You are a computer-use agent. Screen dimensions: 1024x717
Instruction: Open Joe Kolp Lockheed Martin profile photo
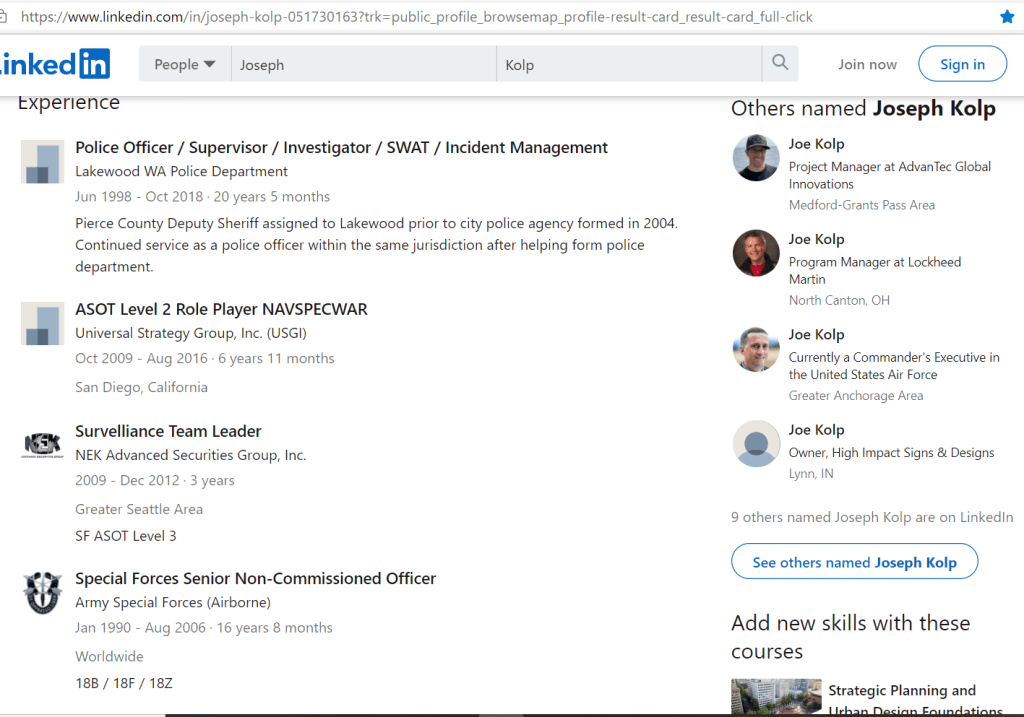756,254
